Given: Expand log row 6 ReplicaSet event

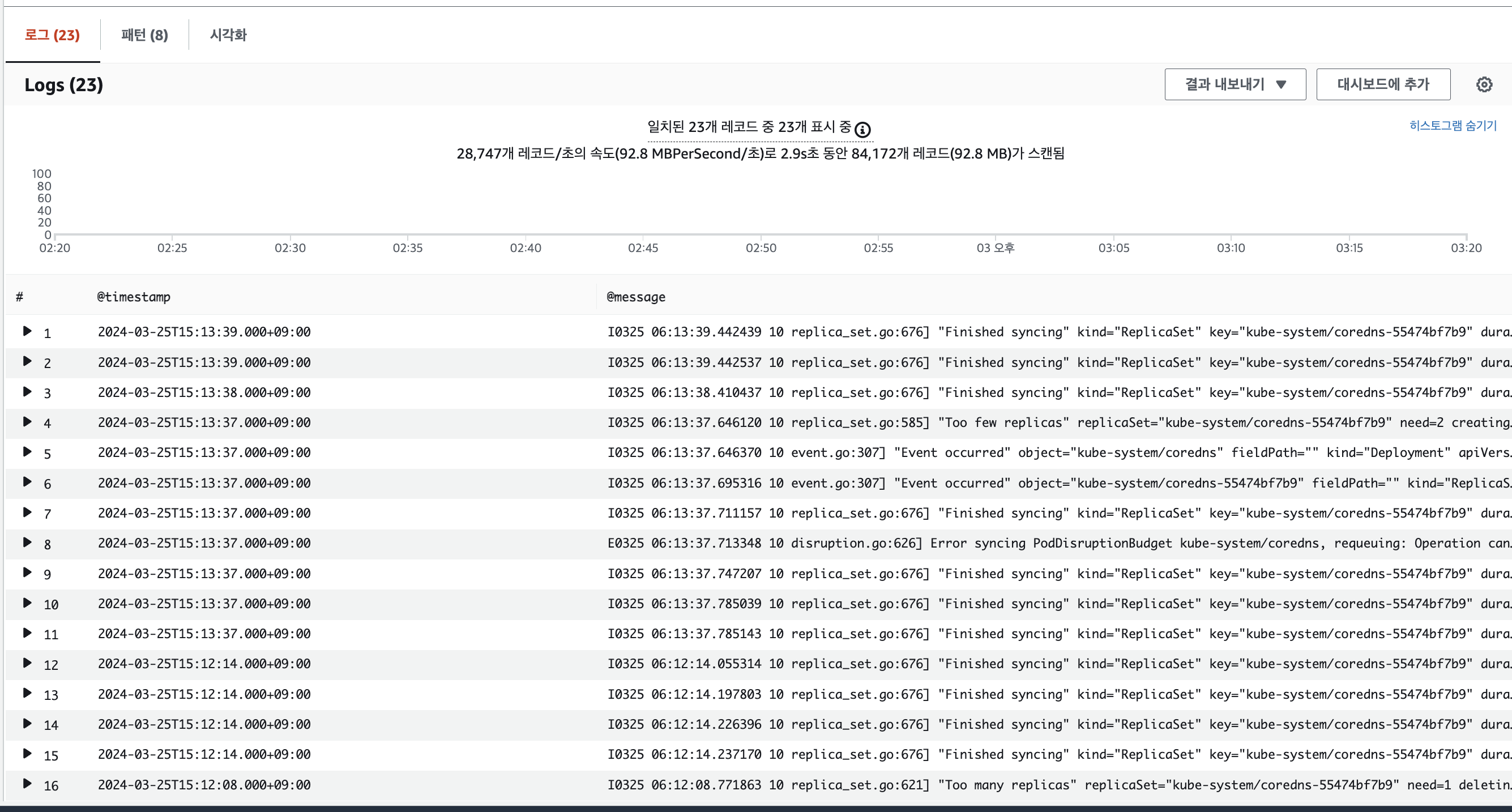Looking at the screenshot, I should (x=27, y=482).
